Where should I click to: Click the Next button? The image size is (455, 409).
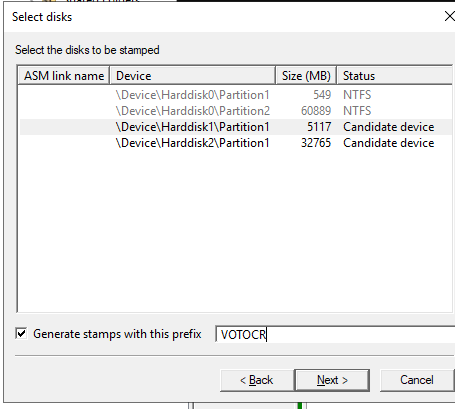[332, 380]
